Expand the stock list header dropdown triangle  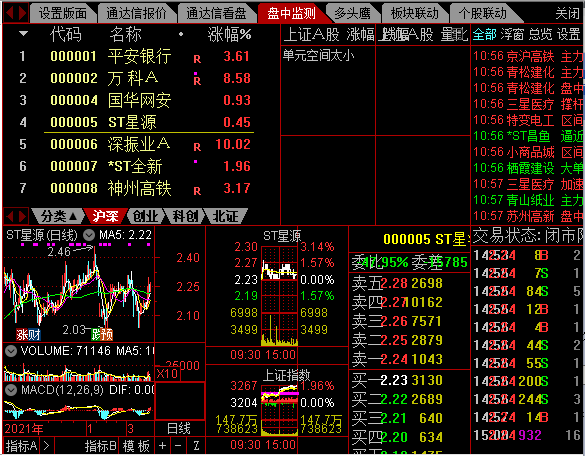click(x=23, y=34)
